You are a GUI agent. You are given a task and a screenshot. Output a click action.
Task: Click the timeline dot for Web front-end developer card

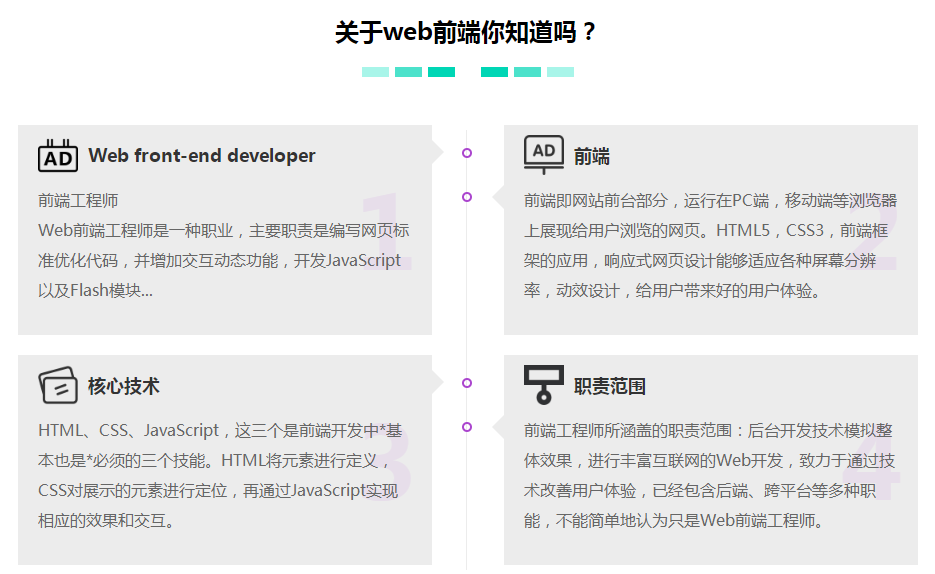(467, 153)
